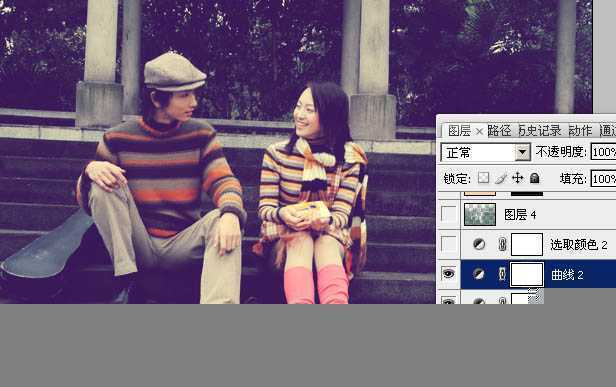
Task: Click adjustment icon of 曲线 2 layer
Action: (x=478, y=274)
